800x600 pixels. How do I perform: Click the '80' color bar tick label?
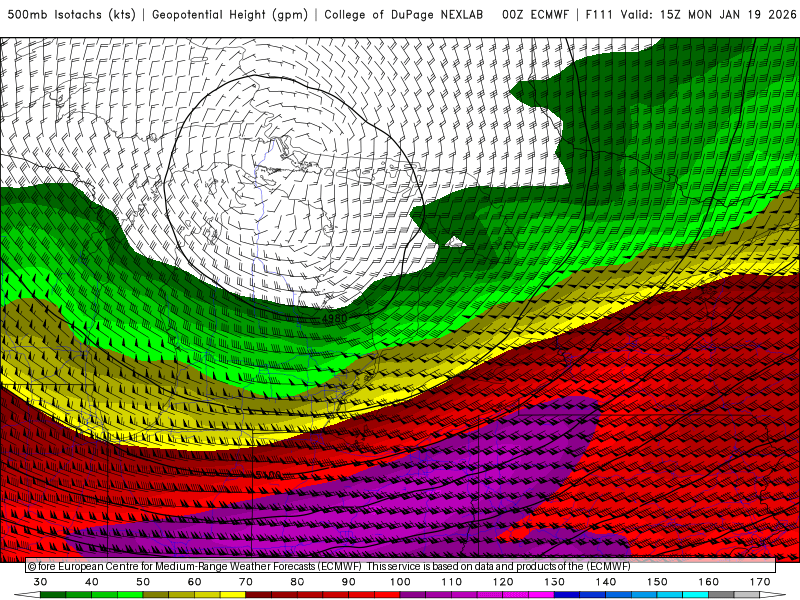click(297, 582)
